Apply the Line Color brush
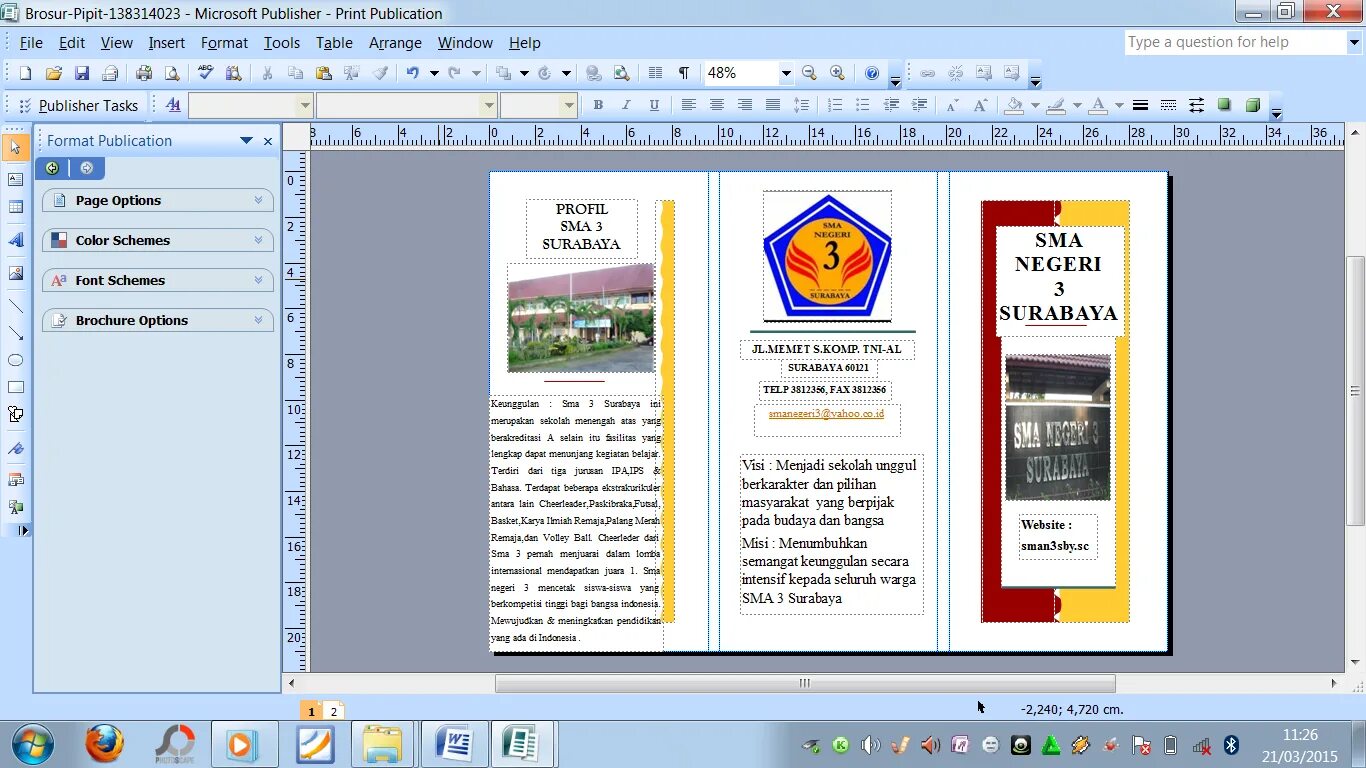1366x768 pixels. point(1055,105)
